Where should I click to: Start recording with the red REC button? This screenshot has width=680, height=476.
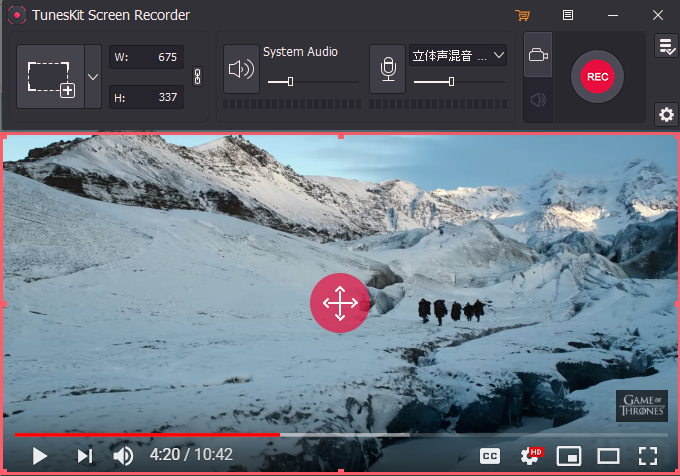click(x=597, y=77)
